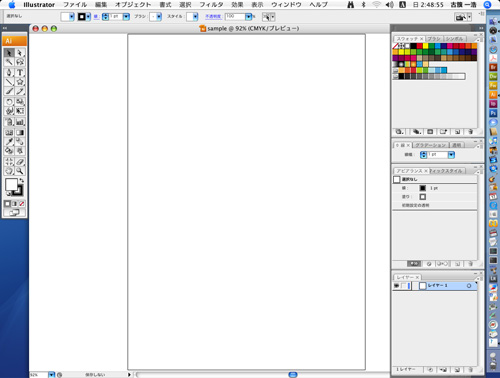500x378 pixels.
Task: Open the opacity value dropdown in control bar
Action: [x=248, y=17]
